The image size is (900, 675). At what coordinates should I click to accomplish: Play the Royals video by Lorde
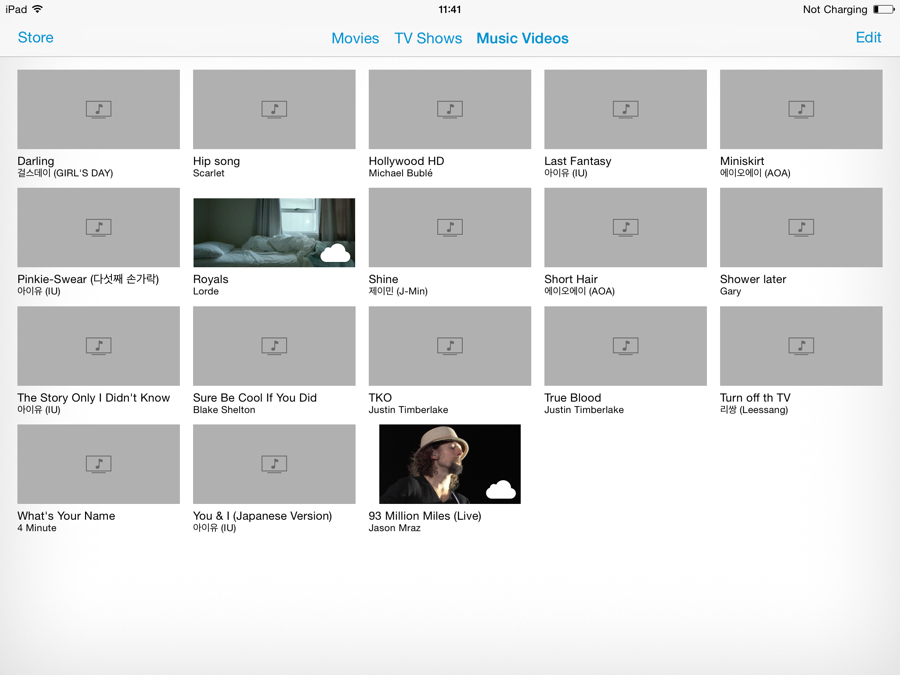274,232
